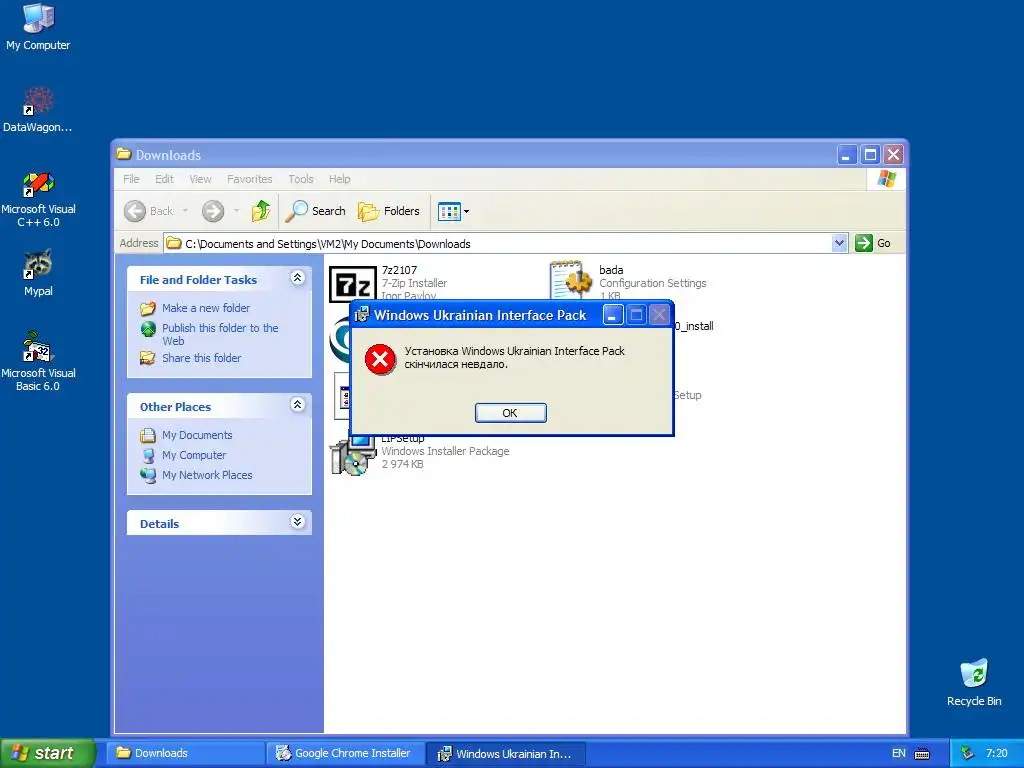Go to My Computer in Other Places
The width and height of the screenshot is (1024, 768).
coord(194,455)
